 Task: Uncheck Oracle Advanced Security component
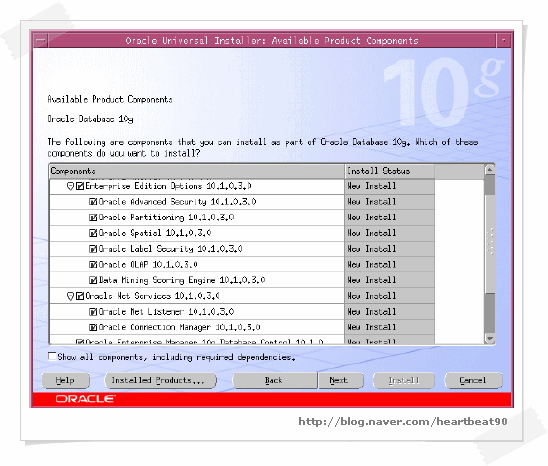pos(93,202)
